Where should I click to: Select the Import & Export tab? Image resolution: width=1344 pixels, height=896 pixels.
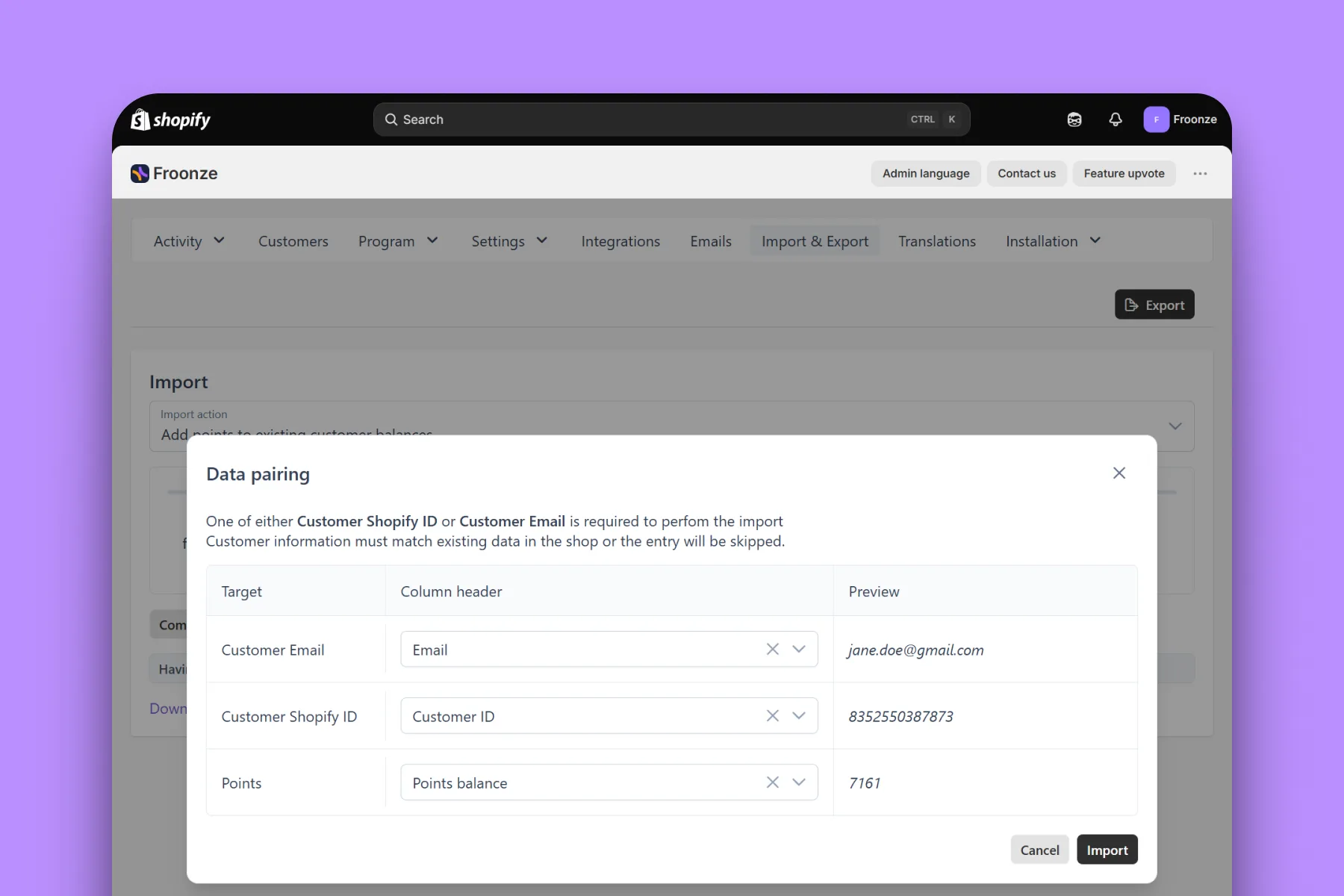point(815,241)
